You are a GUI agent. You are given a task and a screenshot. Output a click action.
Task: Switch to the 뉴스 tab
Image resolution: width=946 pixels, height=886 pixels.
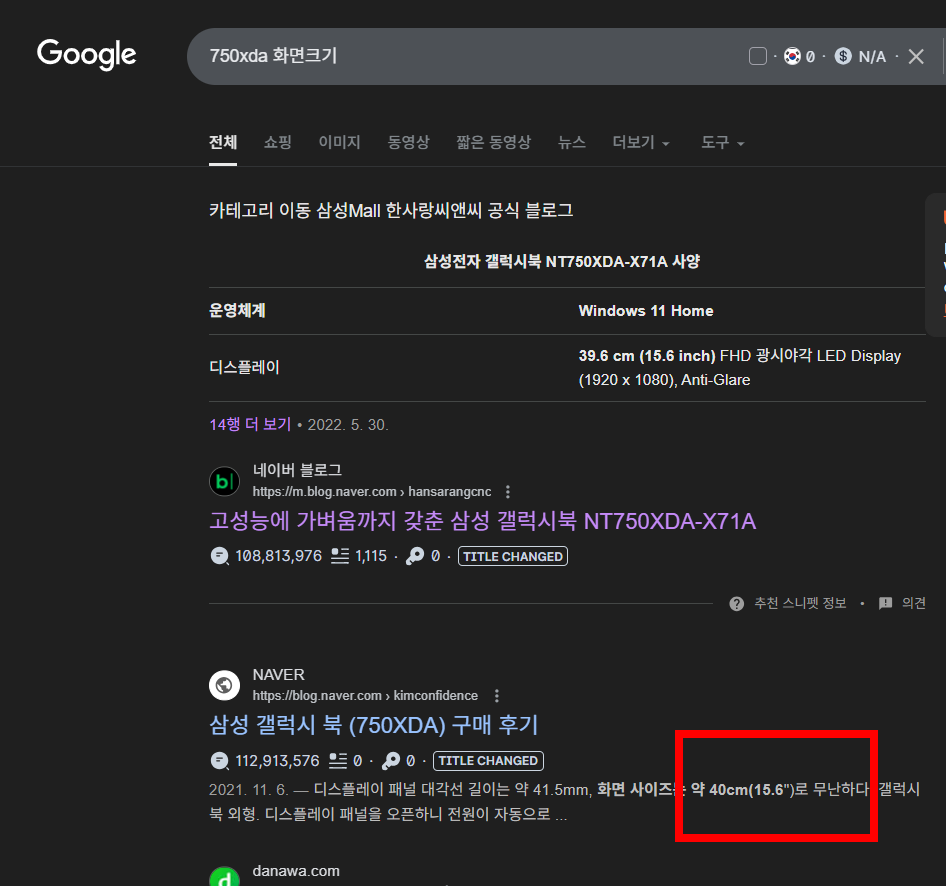571,142
